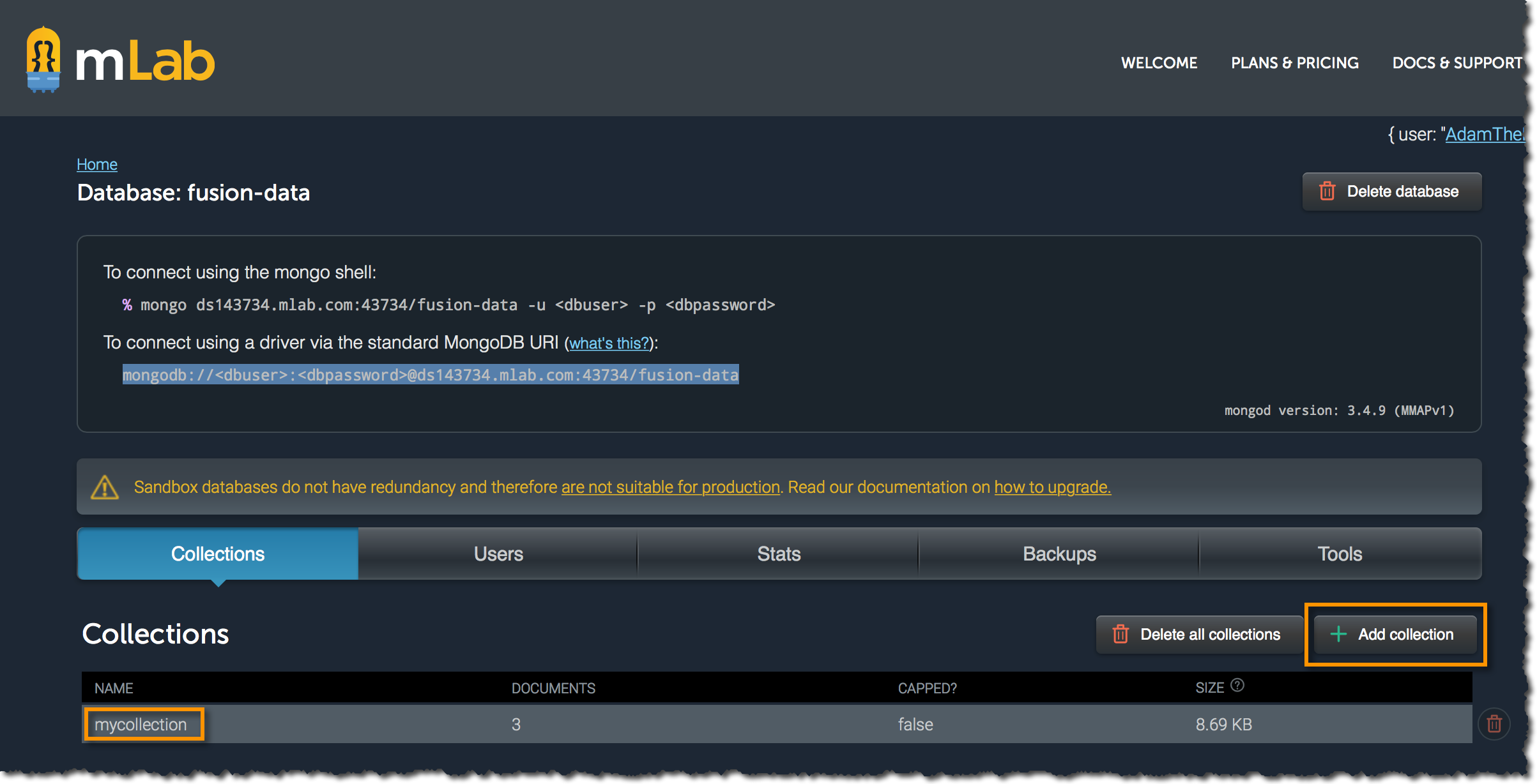
Task: Select the highlighted MongoDB URI text
Action: [x=431, y=375]
